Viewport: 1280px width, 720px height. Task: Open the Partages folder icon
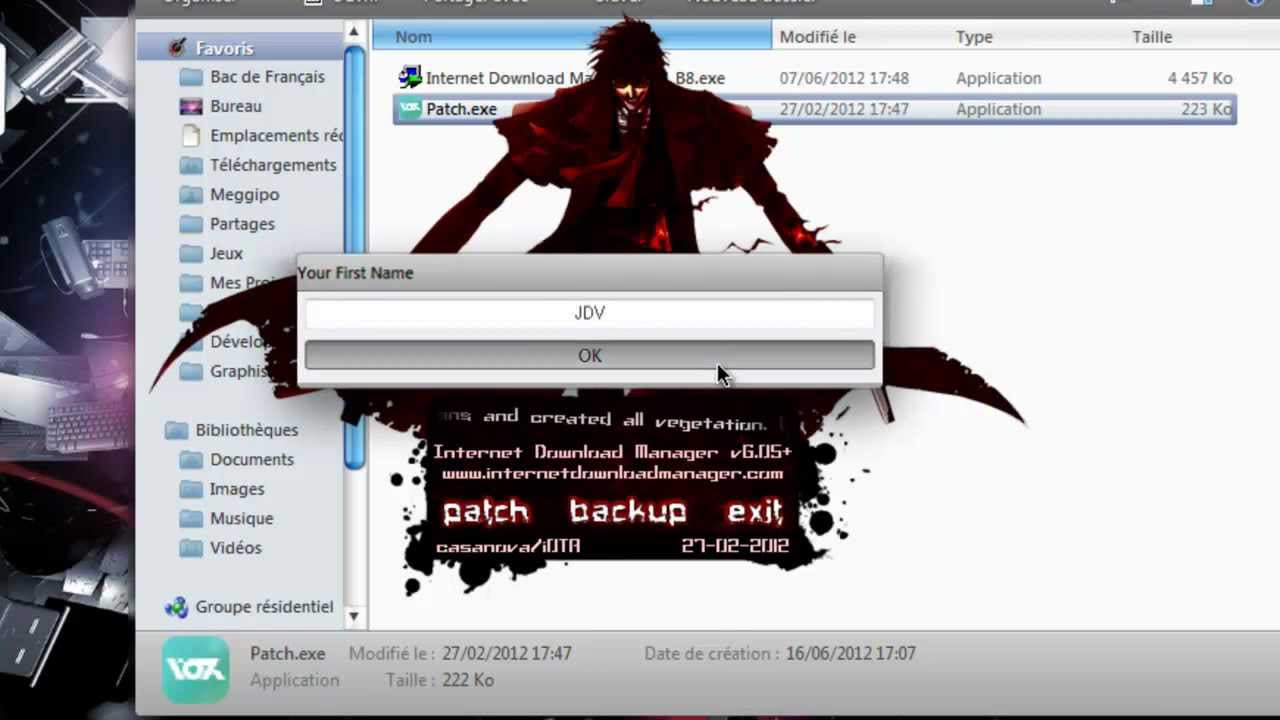[x=191, y=224]
